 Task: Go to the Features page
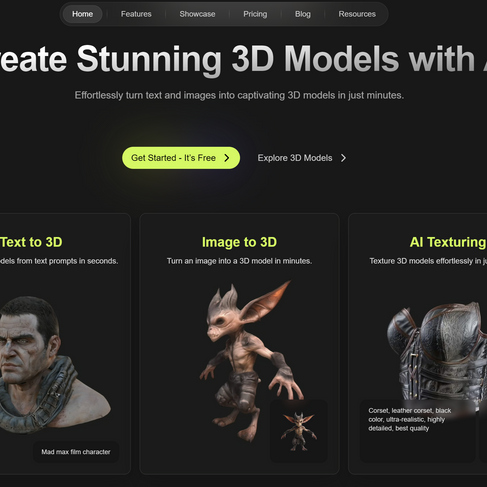[136, 14]
